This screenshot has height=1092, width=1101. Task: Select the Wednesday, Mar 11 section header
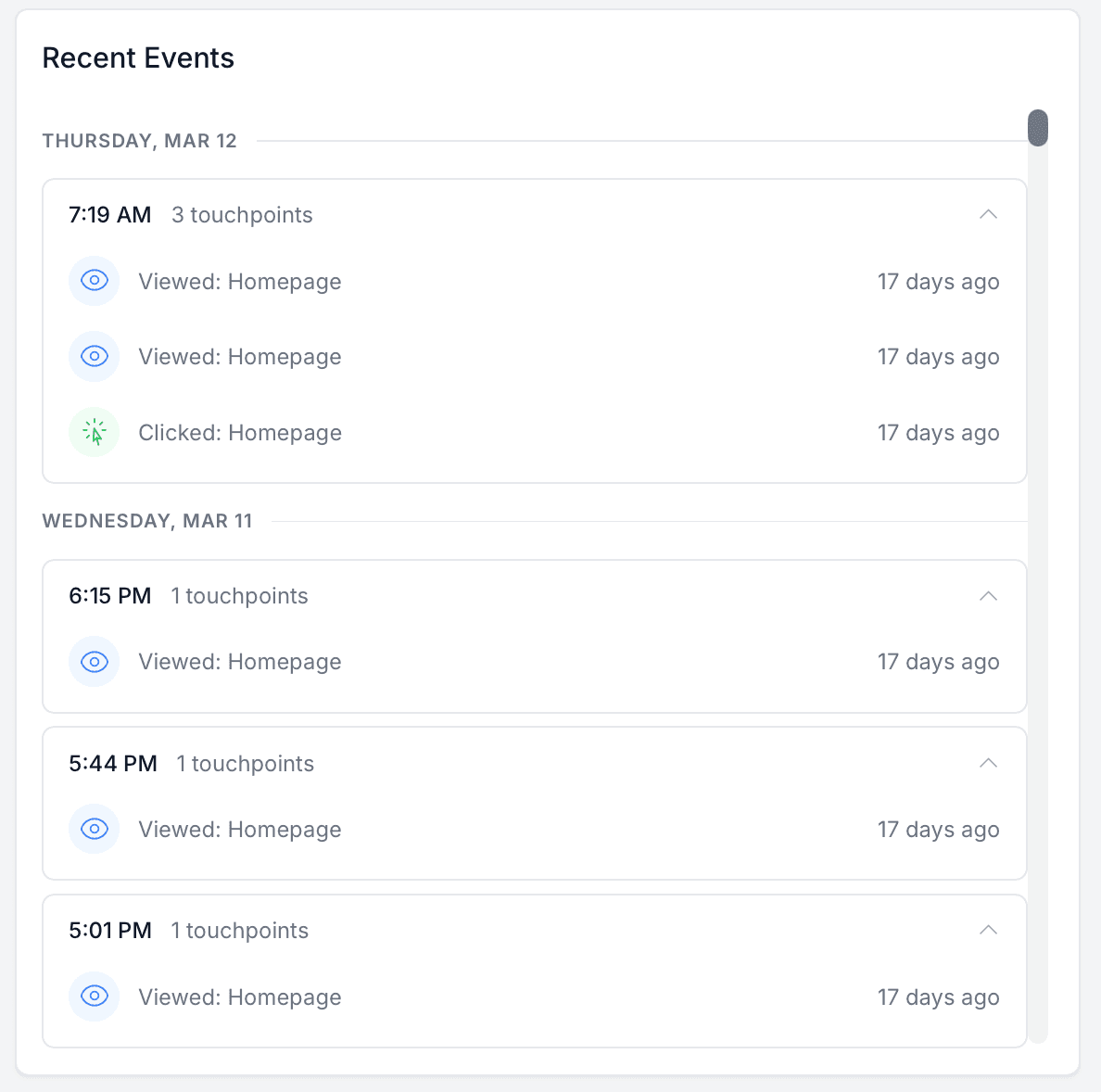point(146,521)
